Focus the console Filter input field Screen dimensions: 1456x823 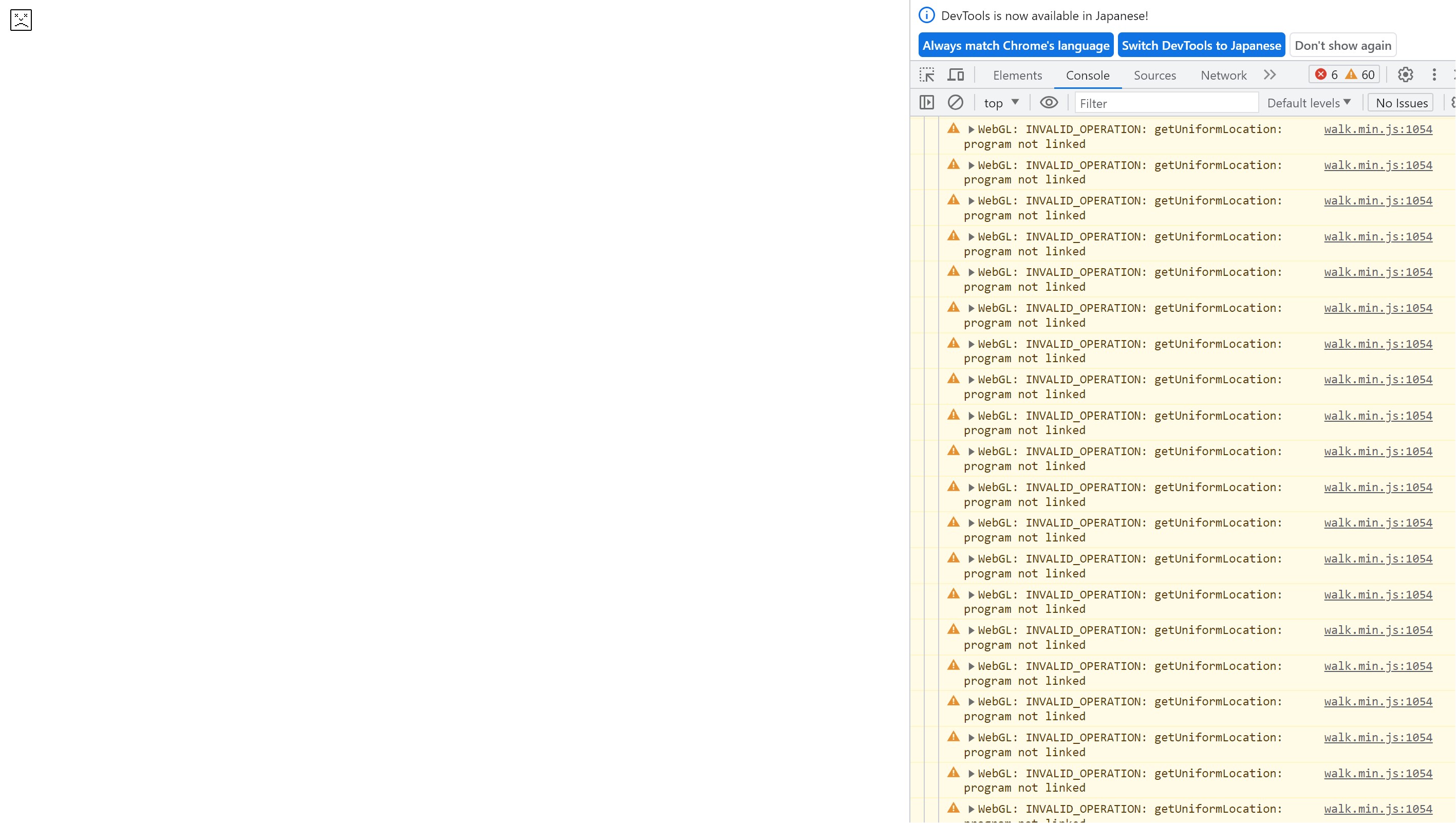(1167, 103)
